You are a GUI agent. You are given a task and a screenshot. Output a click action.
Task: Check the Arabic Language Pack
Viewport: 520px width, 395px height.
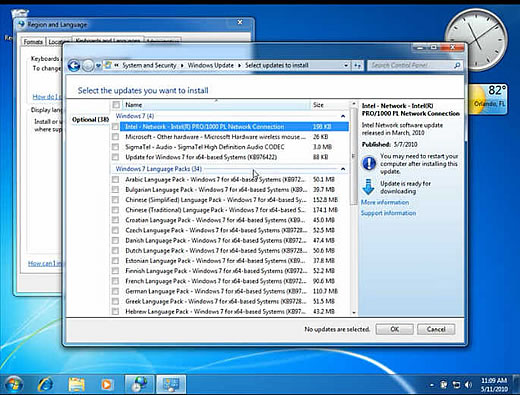point(115,180)
